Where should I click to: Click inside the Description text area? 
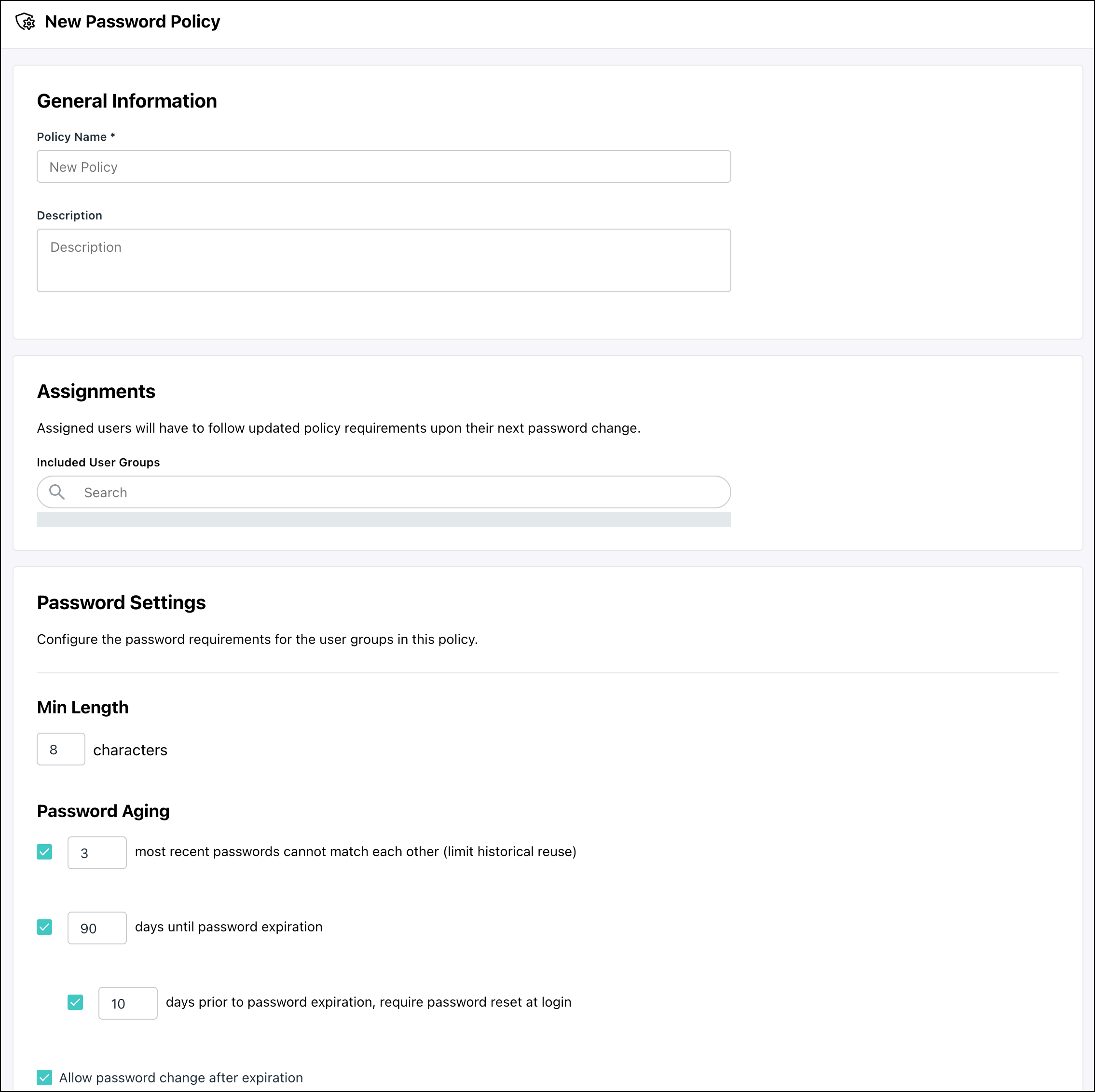[x=383, y=260]
